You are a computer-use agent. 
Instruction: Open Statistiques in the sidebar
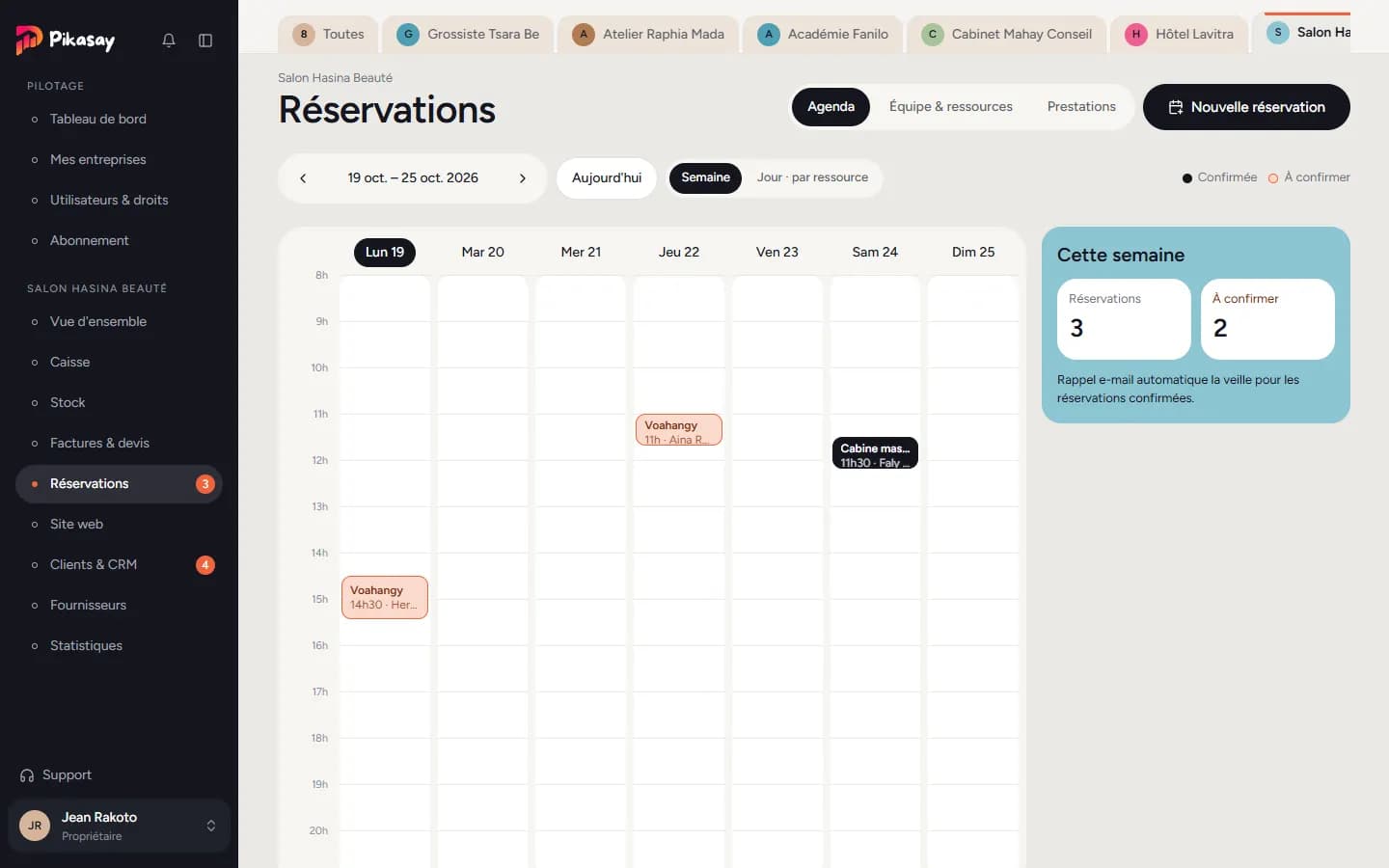[119, 646]
